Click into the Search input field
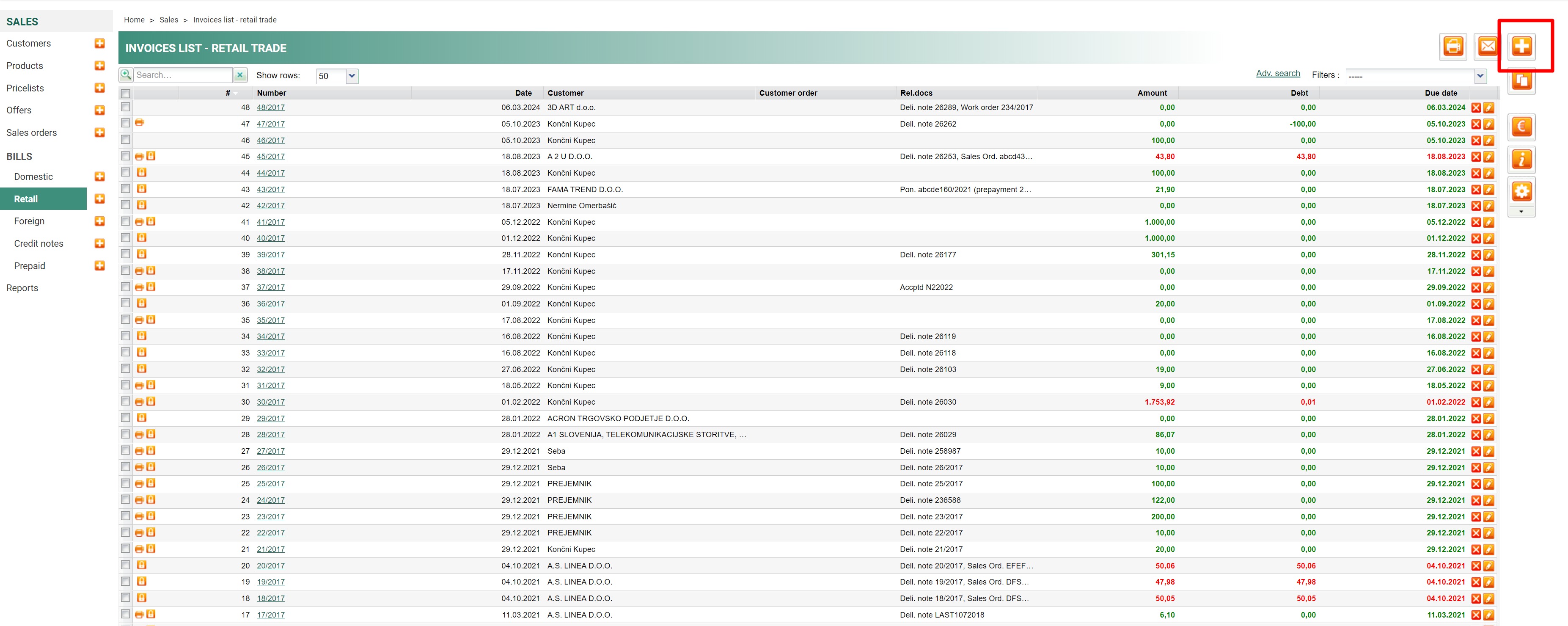The height and width of the screenshot is (626, 1568). coord(183,75)
